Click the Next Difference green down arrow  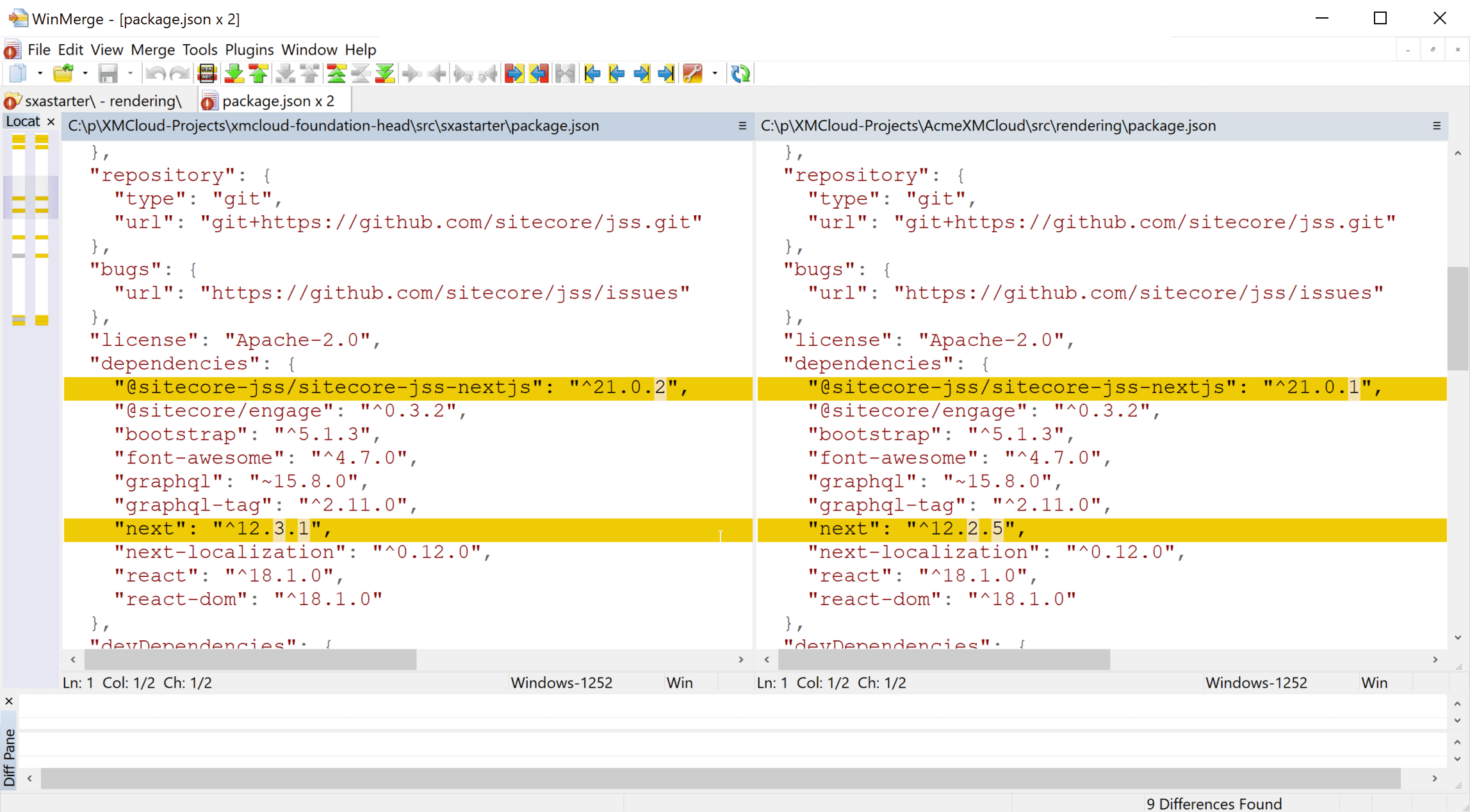tap(234, 74)
